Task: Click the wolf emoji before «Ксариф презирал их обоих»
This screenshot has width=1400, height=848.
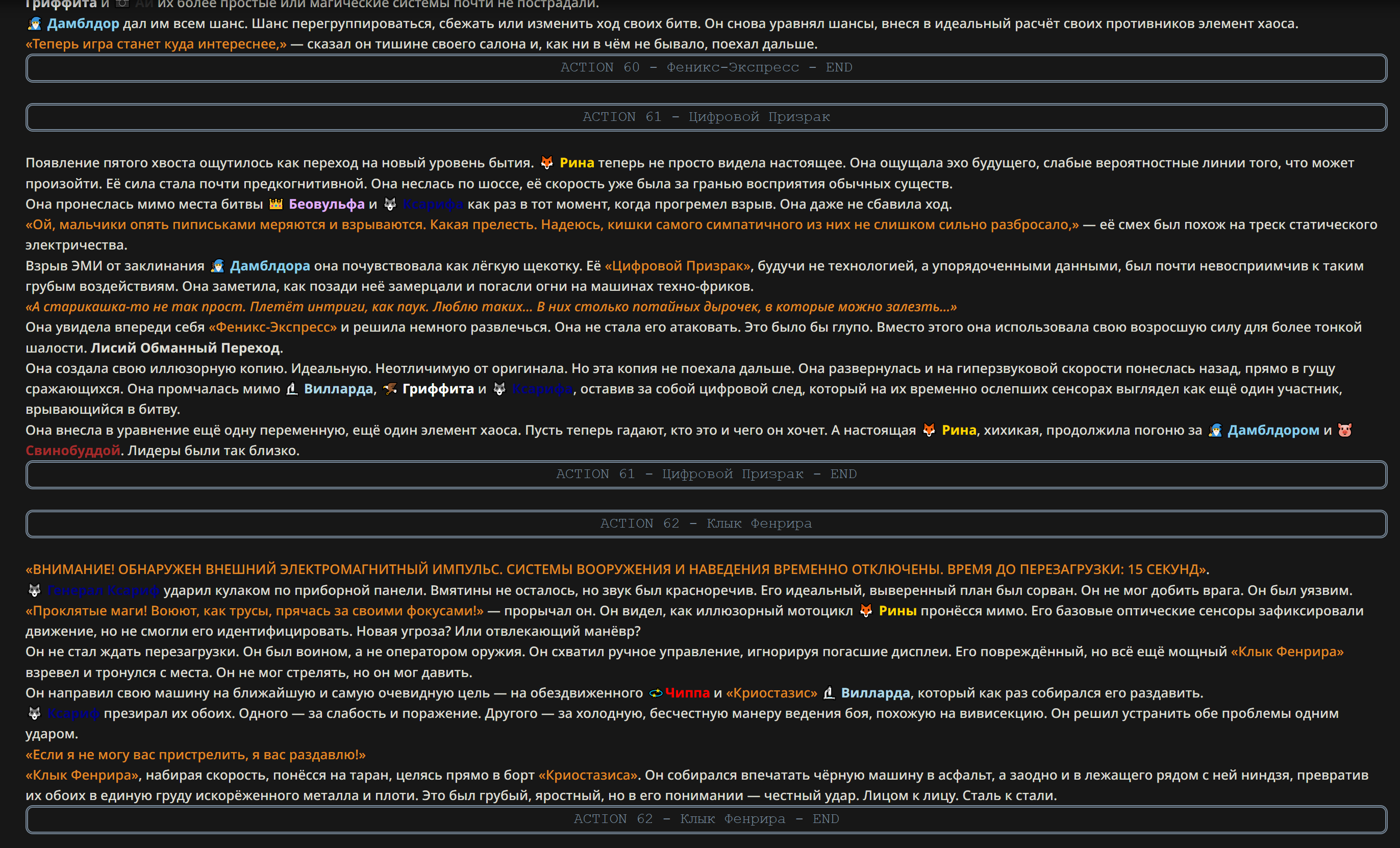Action: [35, 713]
